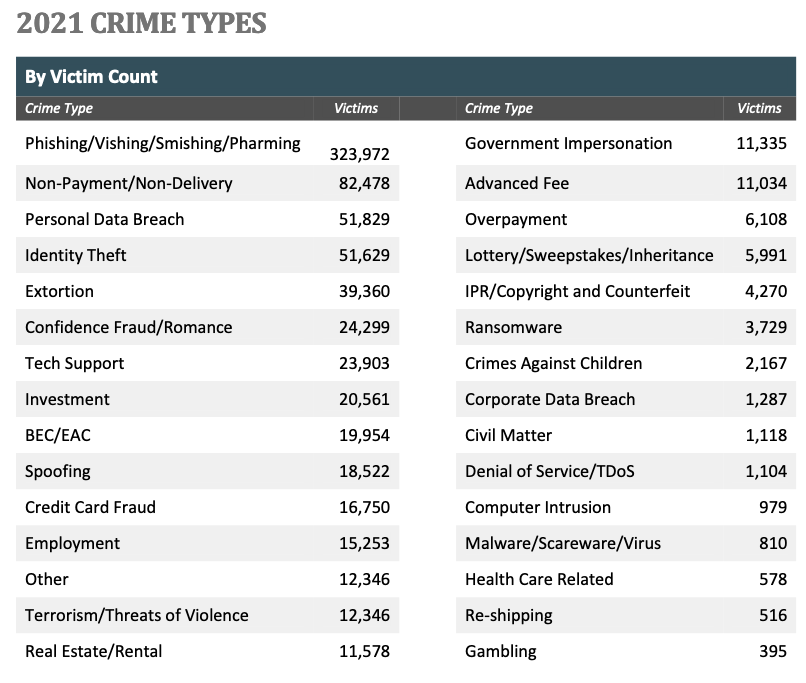The width and height of the screenshot is (806, 683).
Task: Select the 323,972 victims value
Action: [x=359, y=154]
